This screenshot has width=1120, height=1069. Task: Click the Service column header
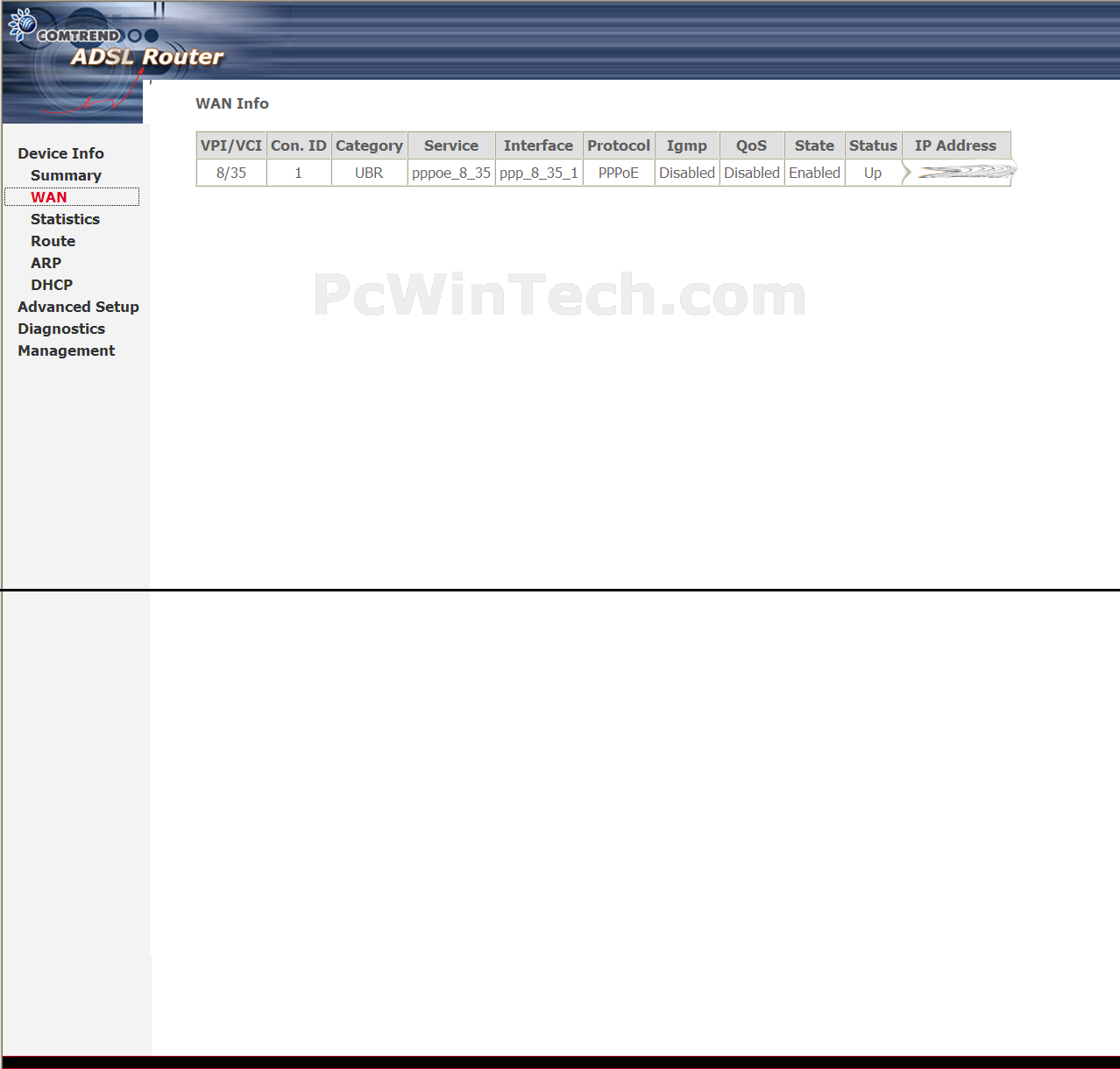[451, 145]
